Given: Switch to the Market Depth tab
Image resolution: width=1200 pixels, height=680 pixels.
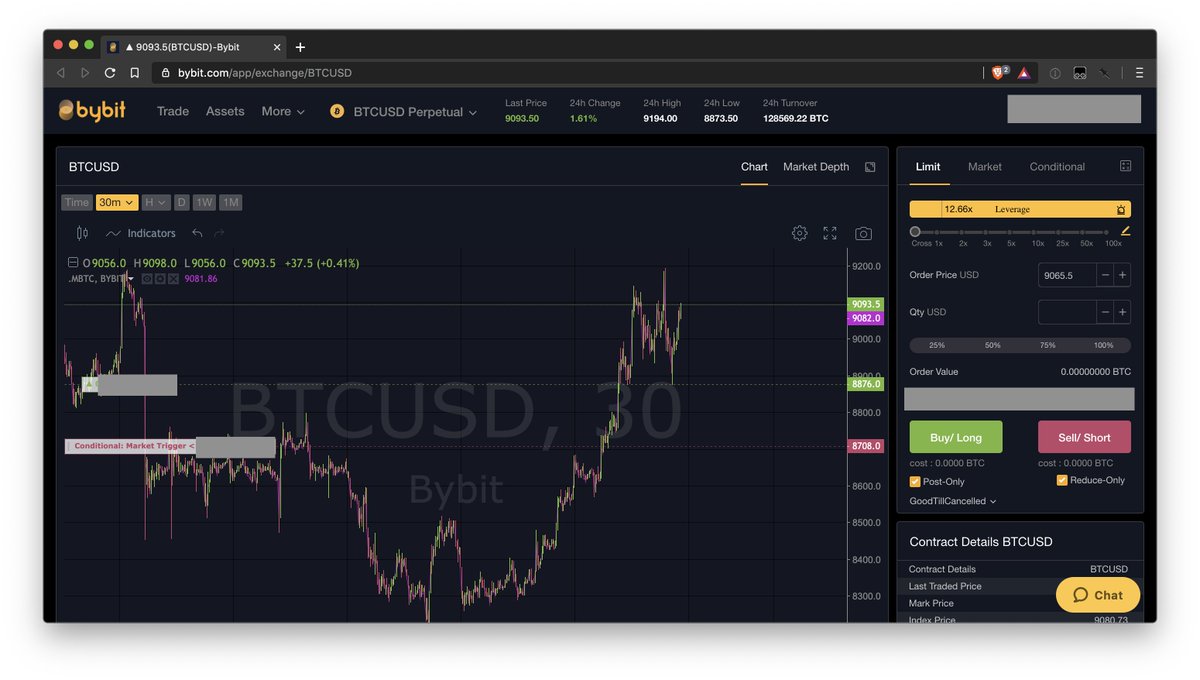Looking at the screenshot, I should pos(816,167).
